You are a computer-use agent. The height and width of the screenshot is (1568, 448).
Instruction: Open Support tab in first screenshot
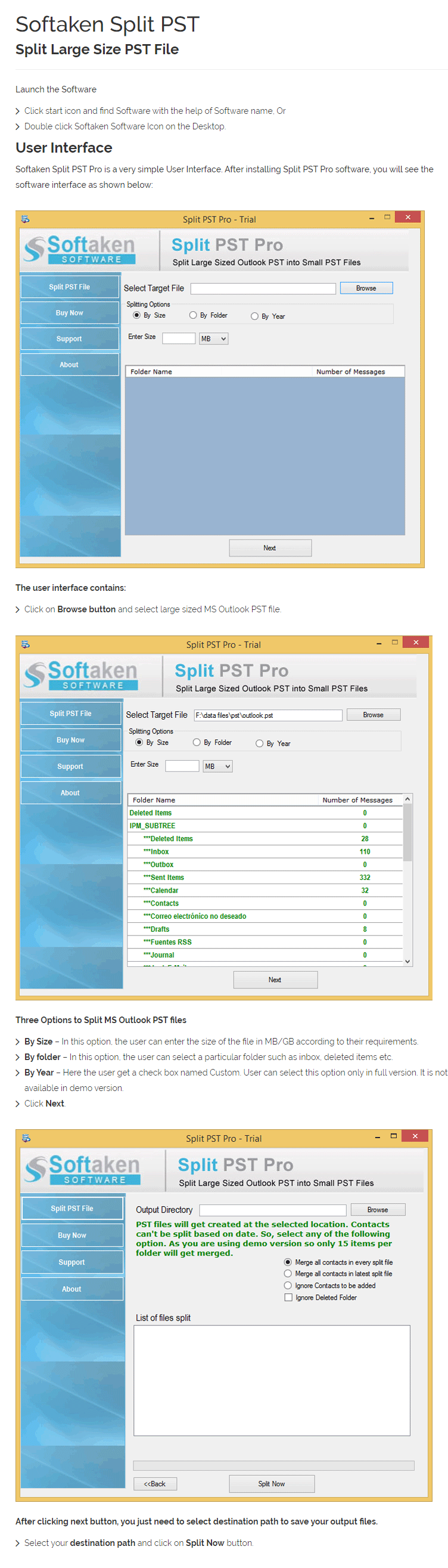(70, 339)
